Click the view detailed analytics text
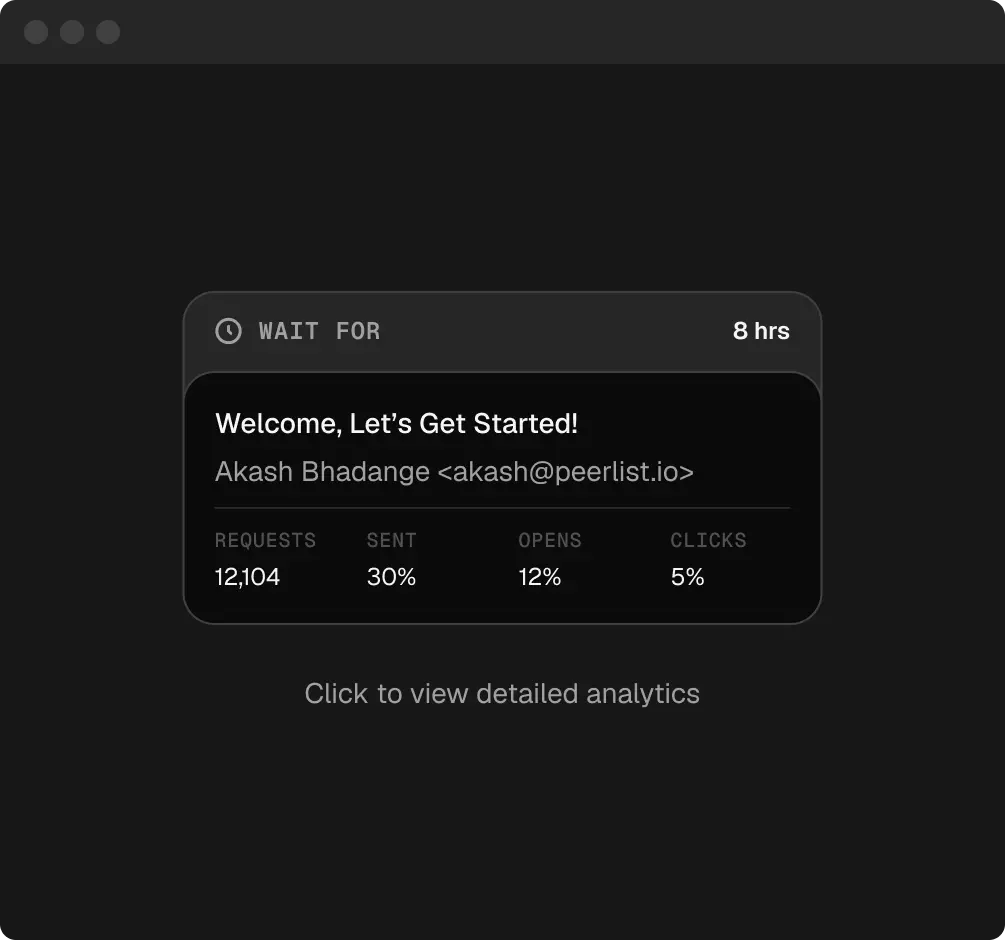Screen dimensions: 1005x940 tap(502, 694)
